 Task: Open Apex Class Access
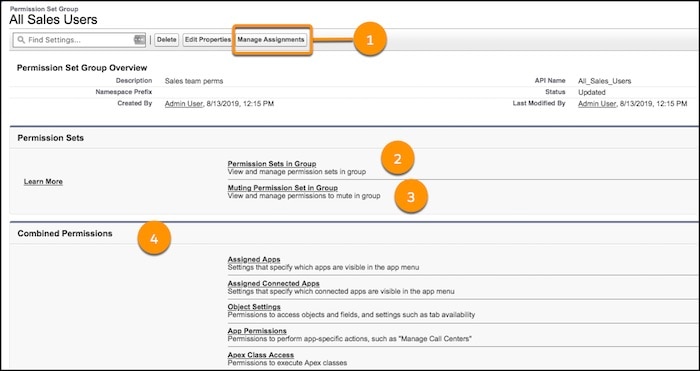(261, 355)
